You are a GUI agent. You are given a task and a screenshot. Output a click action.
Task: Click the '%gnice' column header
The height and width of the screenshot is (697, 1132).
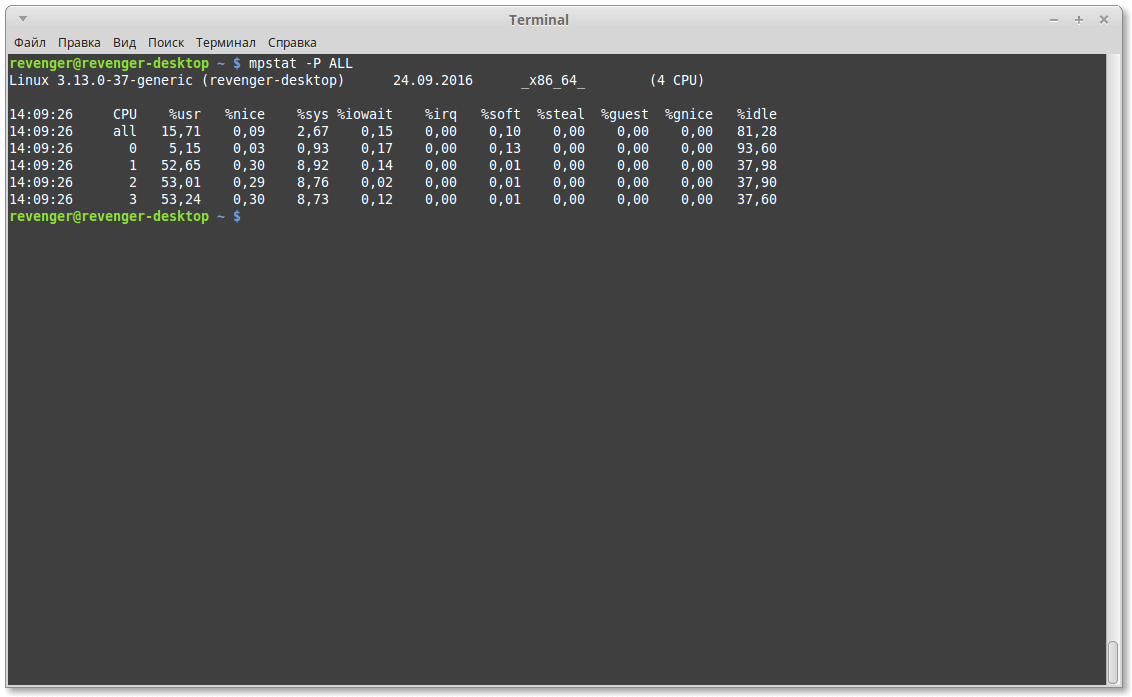coord(689,114)
